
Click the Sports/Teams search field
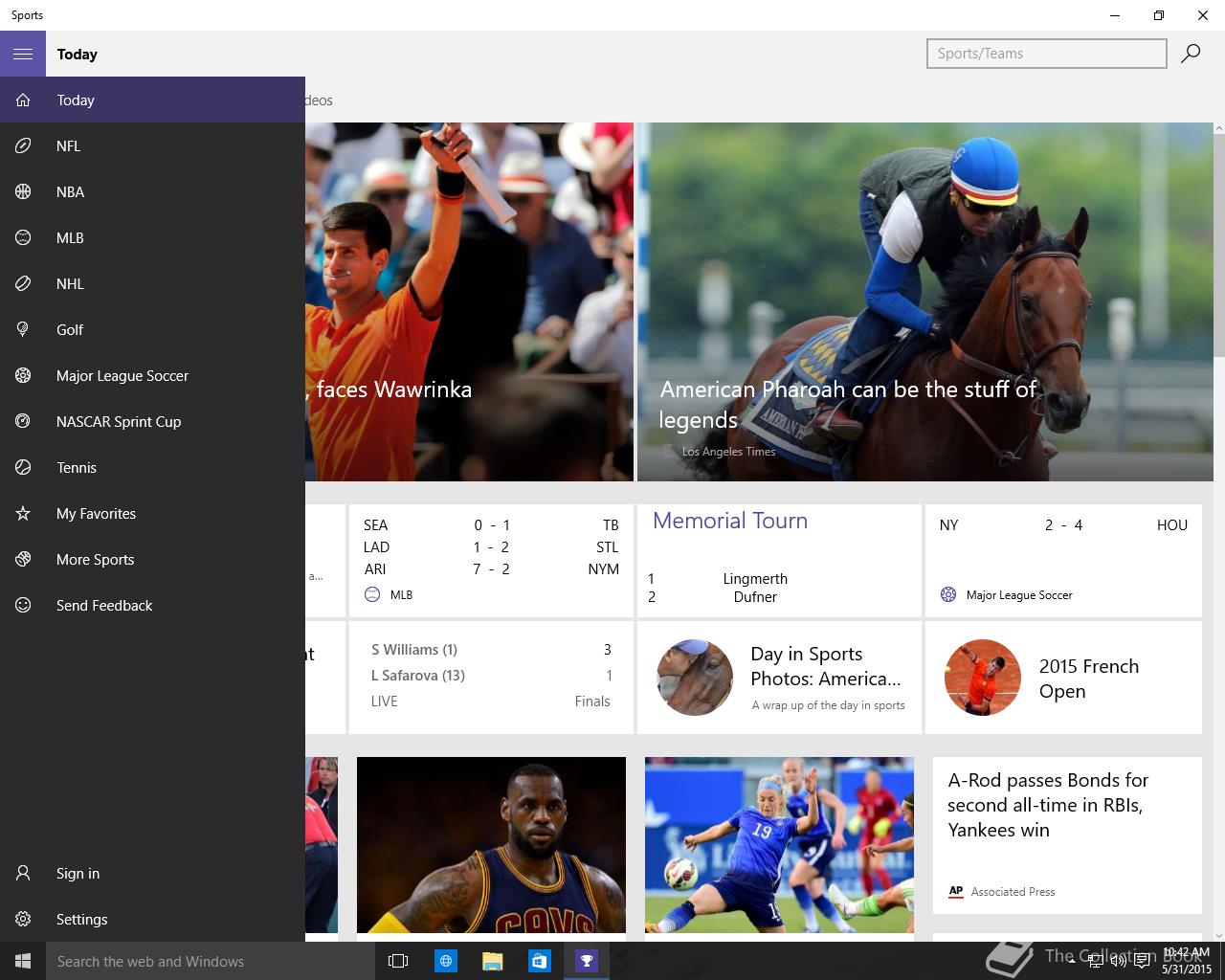pos(1047,54)
